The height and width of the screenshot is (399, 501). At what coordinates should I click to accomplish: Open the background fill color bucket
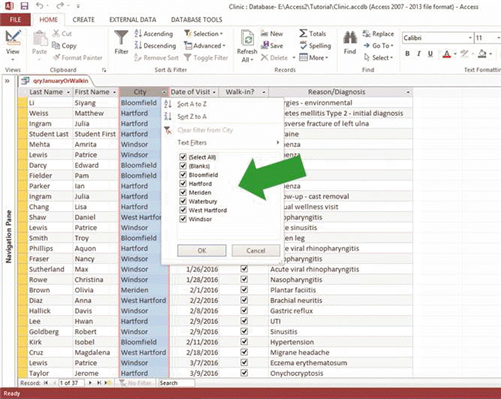pyautogui.click(x=482, y=54)
